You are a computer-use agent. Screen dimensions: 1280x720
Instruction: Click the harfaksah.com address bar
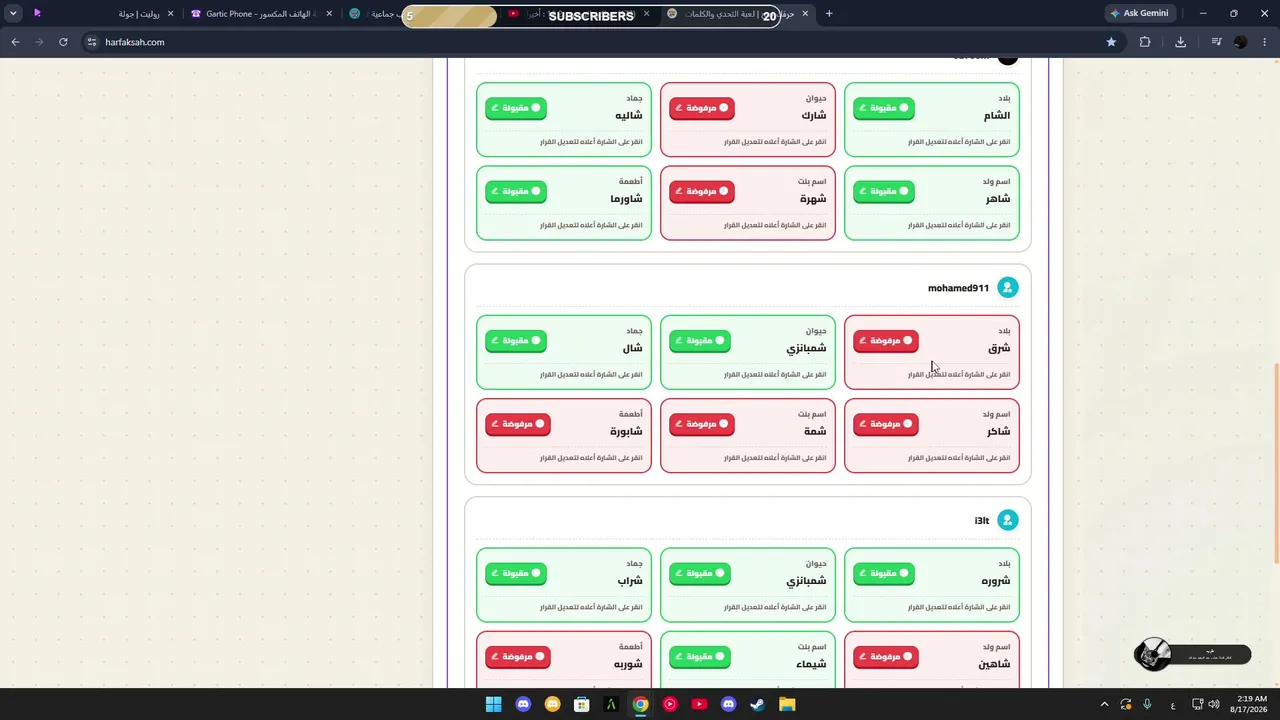pos(600,42)
